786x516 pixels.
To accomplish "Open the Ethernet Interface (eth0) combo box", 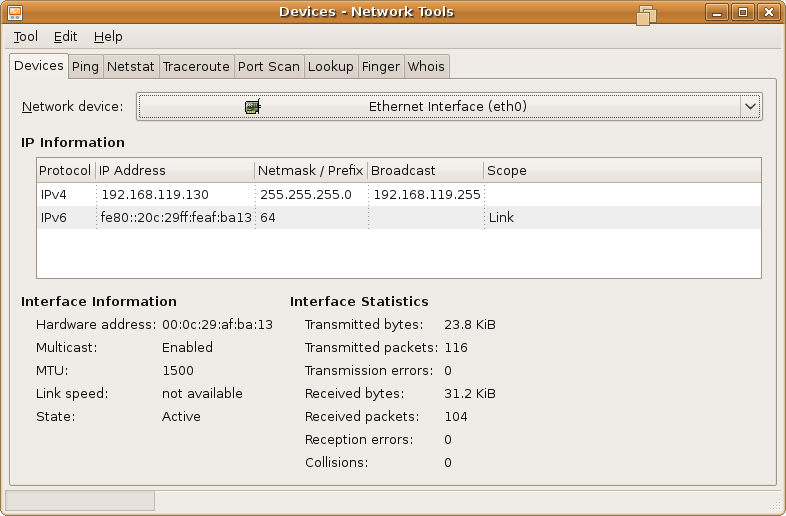I will click(x=449, y=106).
